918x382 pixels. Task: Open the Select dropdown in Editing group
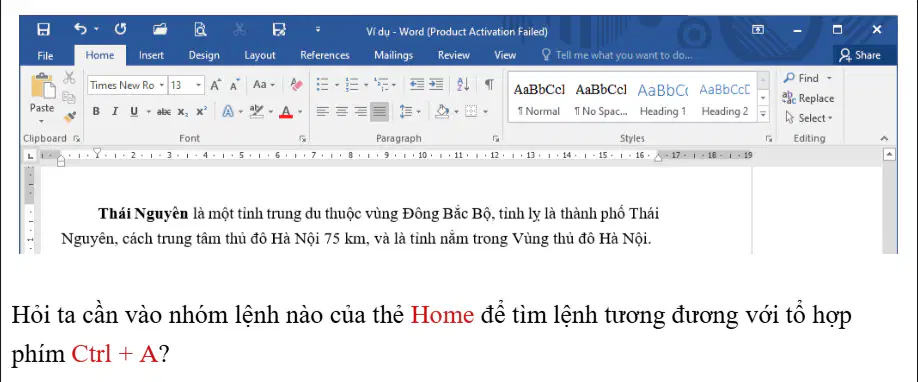pos(808,118)
